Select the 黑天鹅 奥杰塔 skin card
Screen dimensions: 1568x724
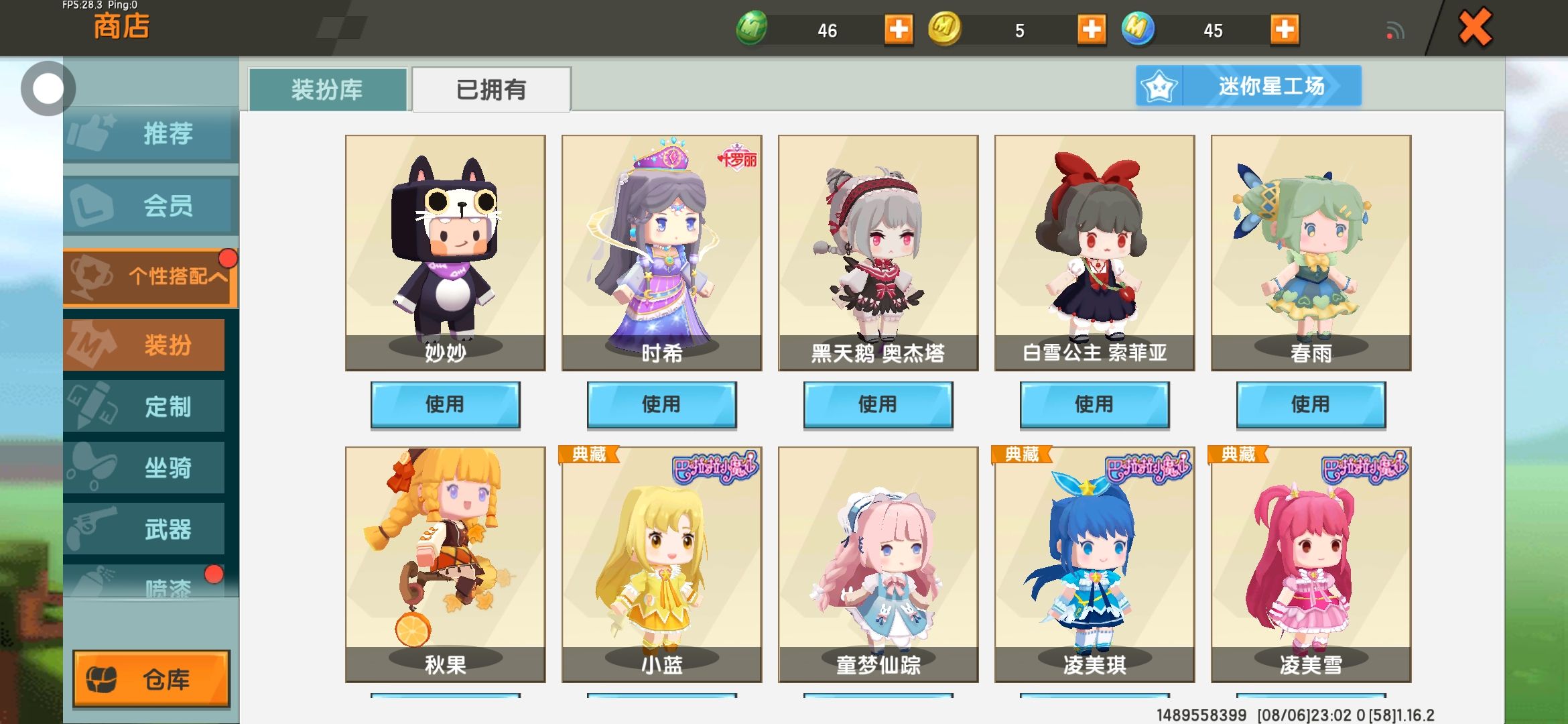pyautogui.click(x=878, y=253)
